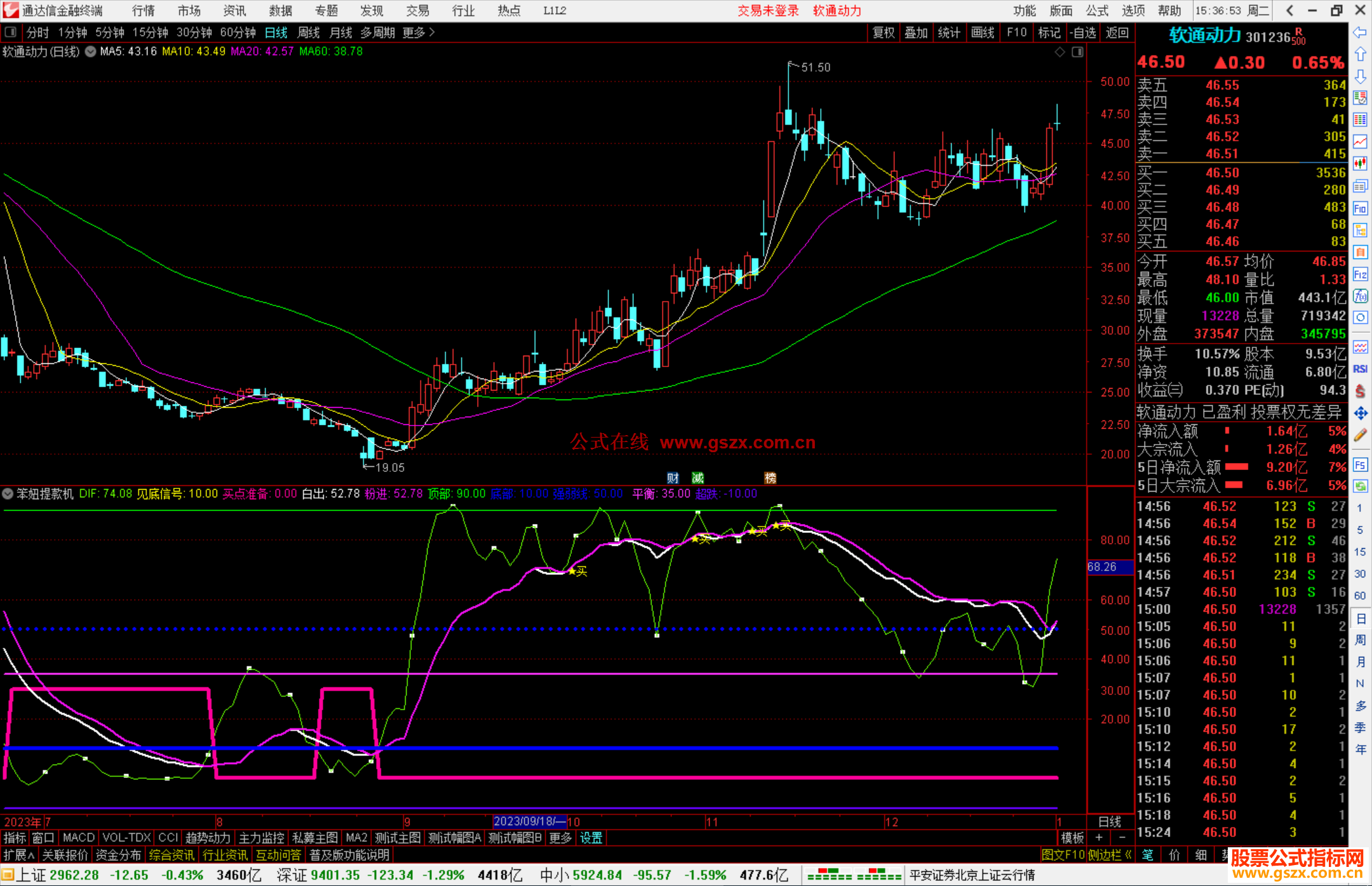
Task: Expand the 更多 periods dropdown in top bar
Action: [x=419, y=32]
